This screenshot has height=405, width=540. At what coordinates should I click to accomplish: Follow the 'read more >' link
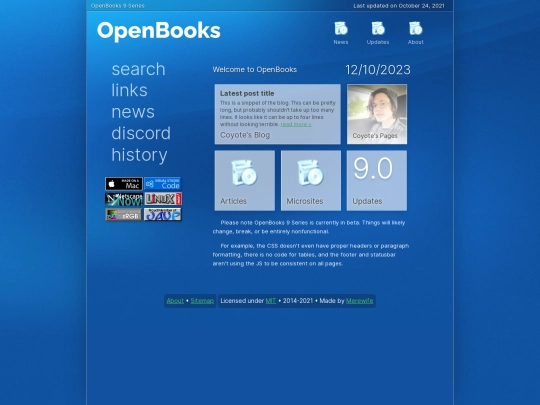click(296, 124)
